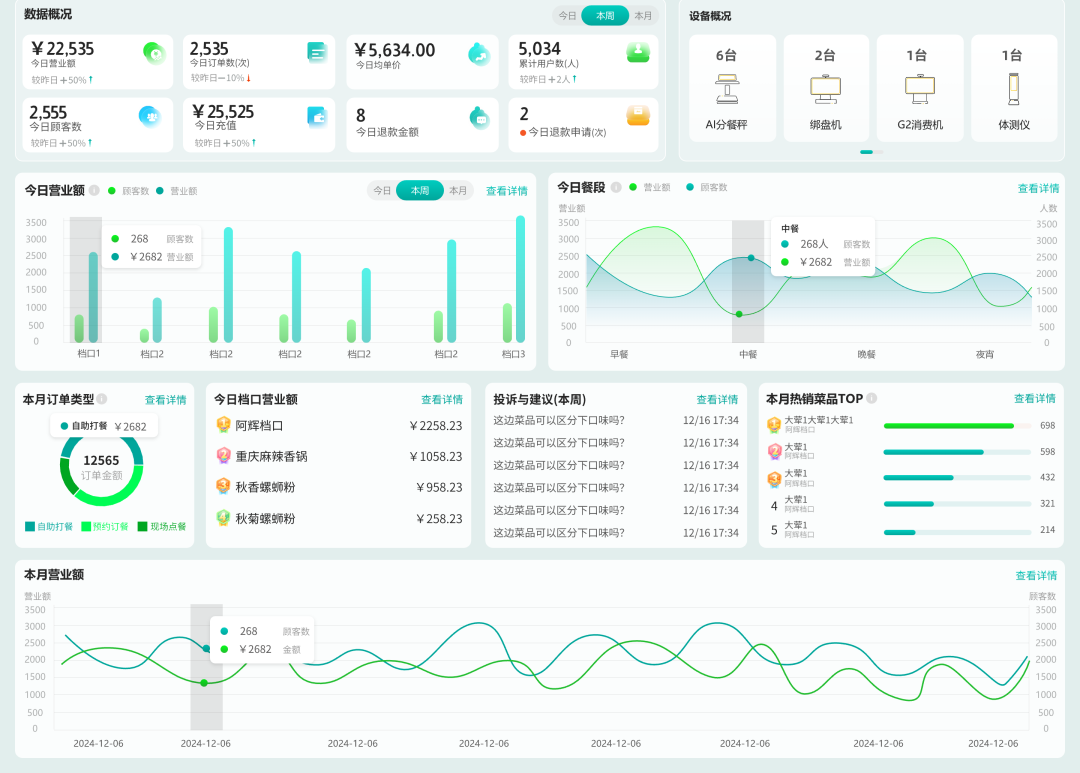Image resolution: width=1080 pixels, height=773 pixels.
Task: Open 查看详情 for 投诉与建议(本周)
Action: tap(717, 400)
